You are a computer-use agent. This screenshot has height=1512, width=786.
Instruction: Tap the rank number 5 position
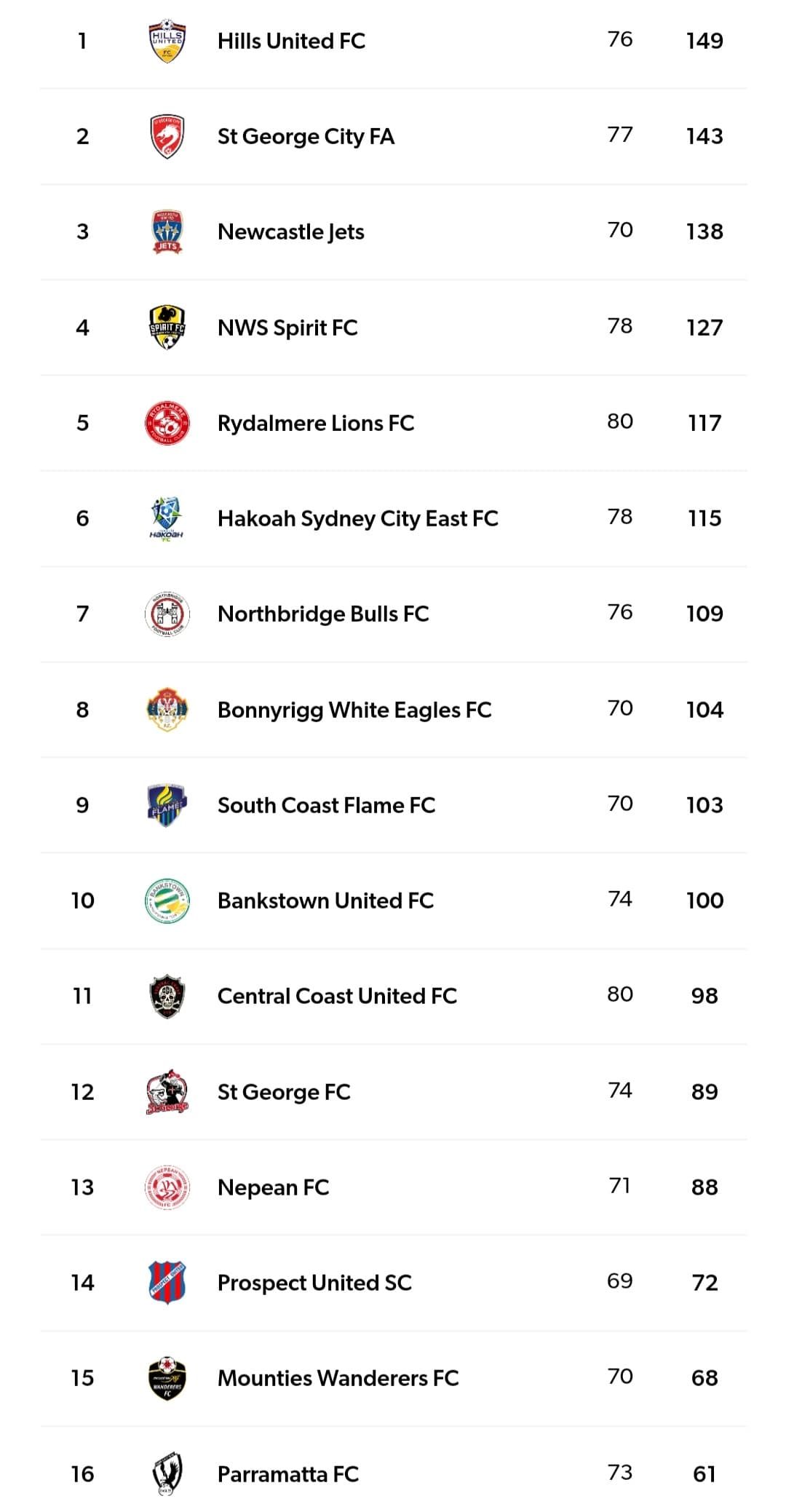[82, 423]
